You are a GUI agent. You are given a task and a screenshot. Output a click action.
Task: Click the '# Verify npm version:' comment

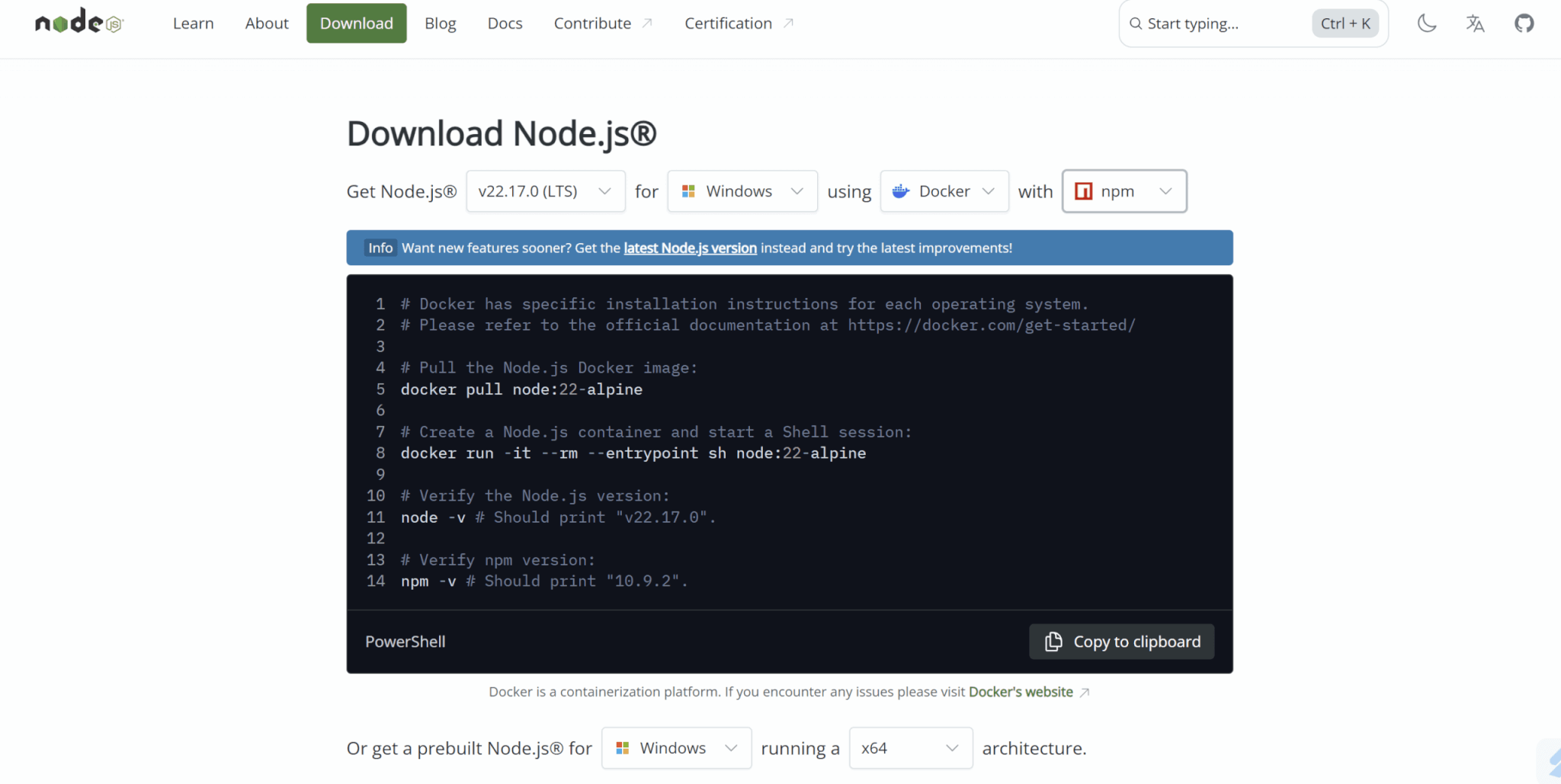(498, 560)
